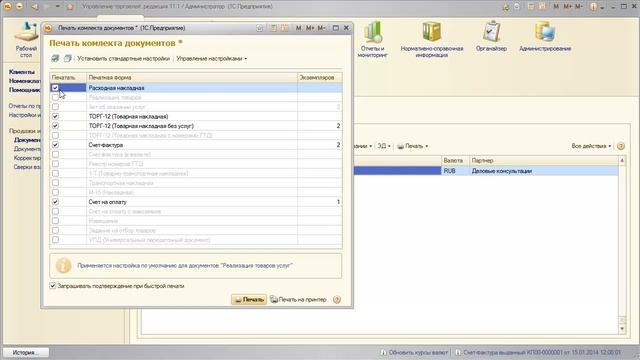Select the УПД (Универсальный передаточный документ) row
640x360 pixels.
tap(196, 240)
